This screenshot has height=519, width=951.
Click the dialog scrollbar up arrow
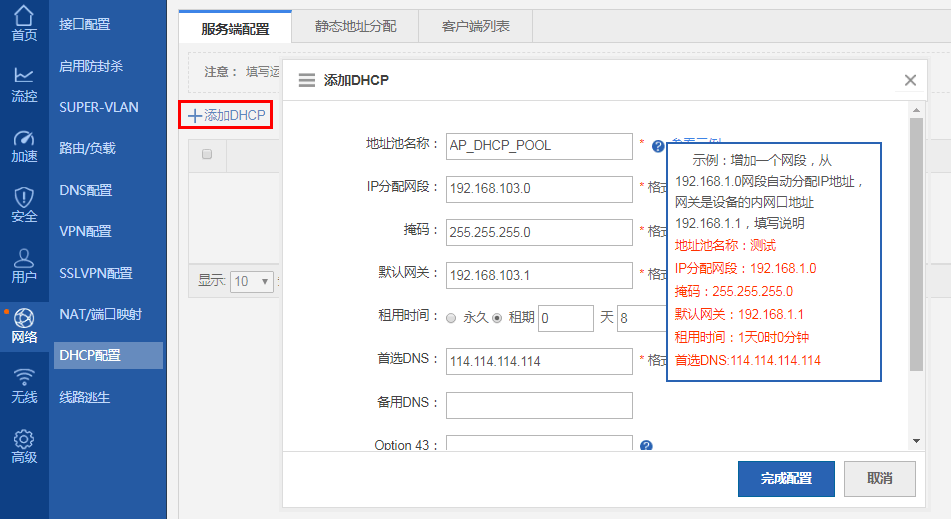(x=916, y=106)
